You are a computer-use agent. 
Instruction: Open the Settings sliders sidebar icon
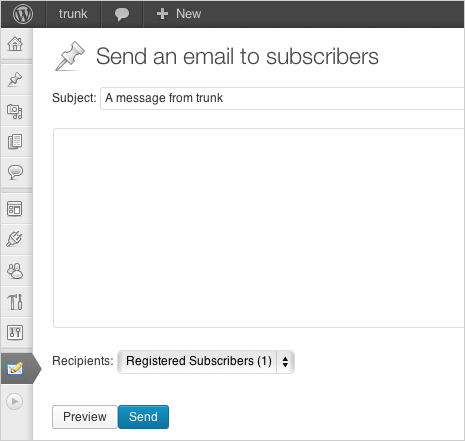pyautogui.click(x=15, y=332)
